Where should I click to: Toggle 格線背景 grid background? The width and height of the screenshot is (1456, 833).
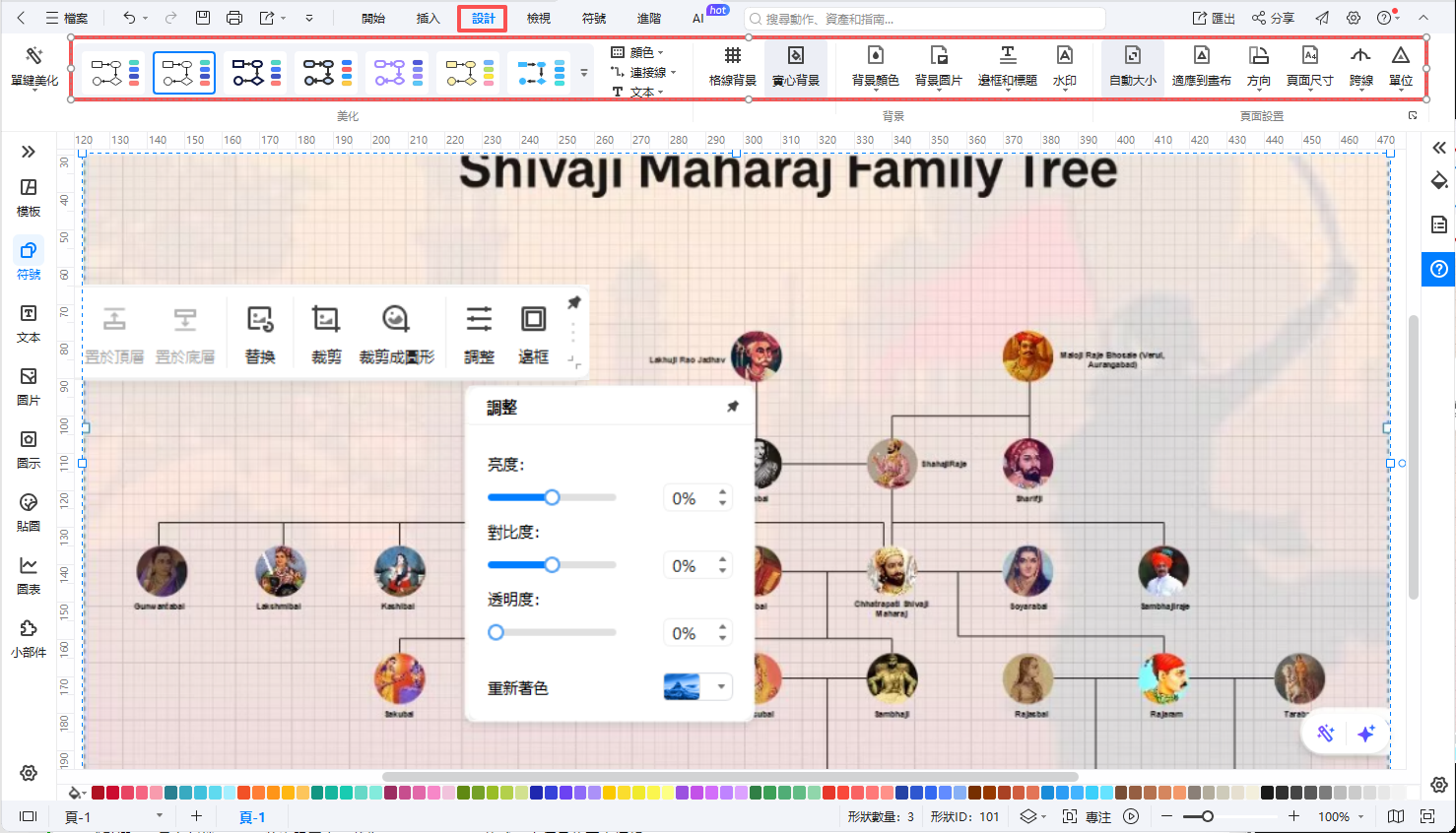point(732,65)
